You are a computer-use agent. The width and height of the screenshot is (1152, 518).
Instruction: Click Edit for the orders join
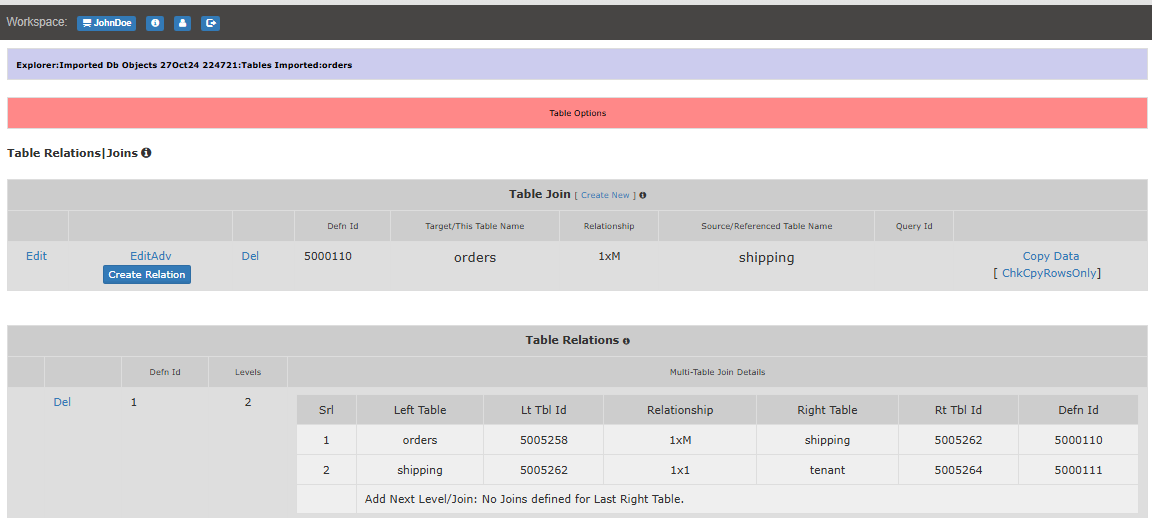37,256
